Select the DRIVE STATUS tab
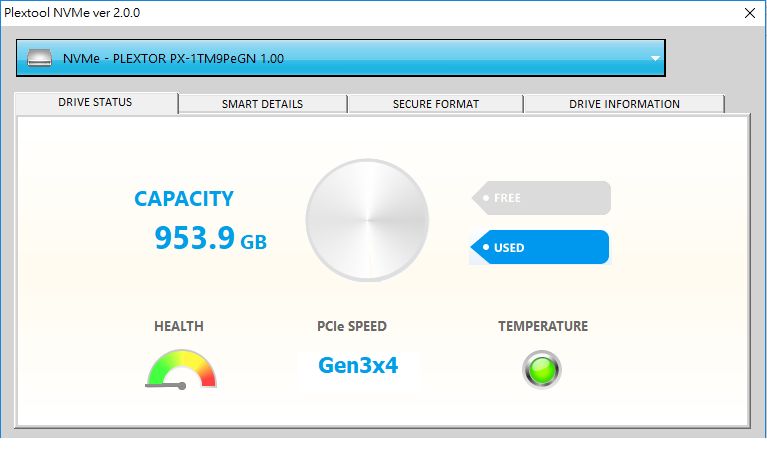The width and height of the screenshot is (767, 460). pyautogui.click(x=95, y=103)
